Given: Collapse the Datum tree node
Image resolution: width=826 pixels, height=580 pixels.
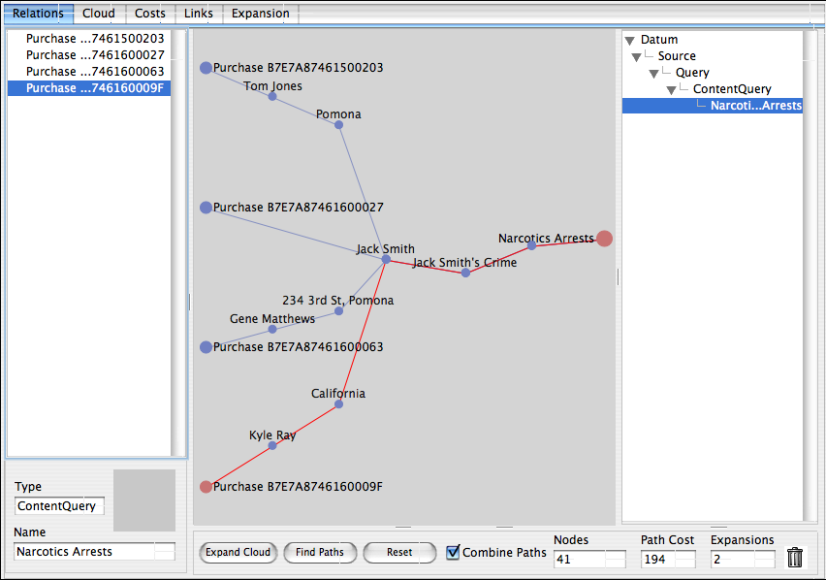Looking at the screenshot, I should tap(630, 41).
